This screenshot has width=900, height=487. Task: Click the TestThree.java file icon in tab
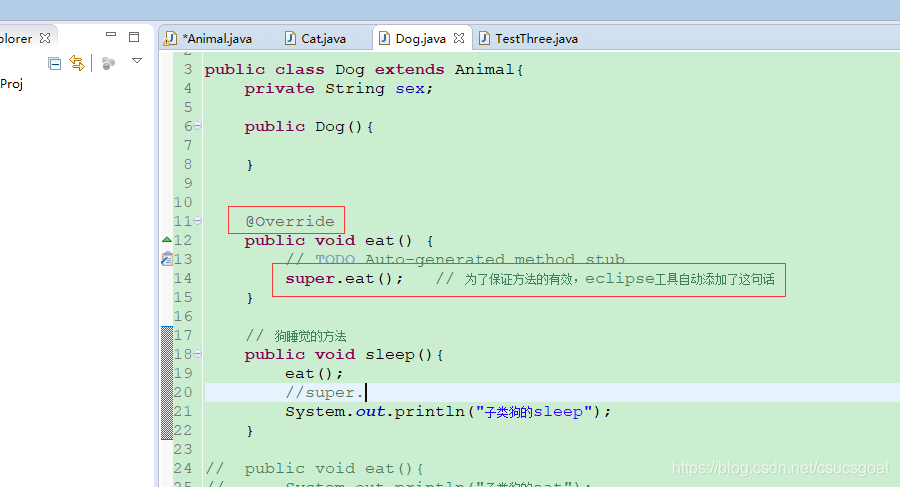click(484, 38)
